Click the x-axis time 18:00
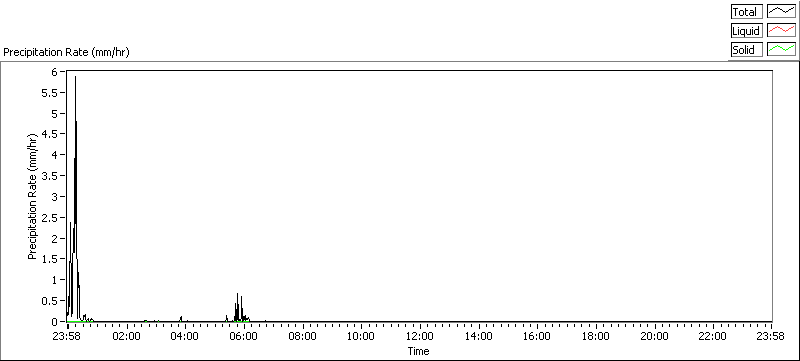The image size is (800, 361). [x=596, y=336]
